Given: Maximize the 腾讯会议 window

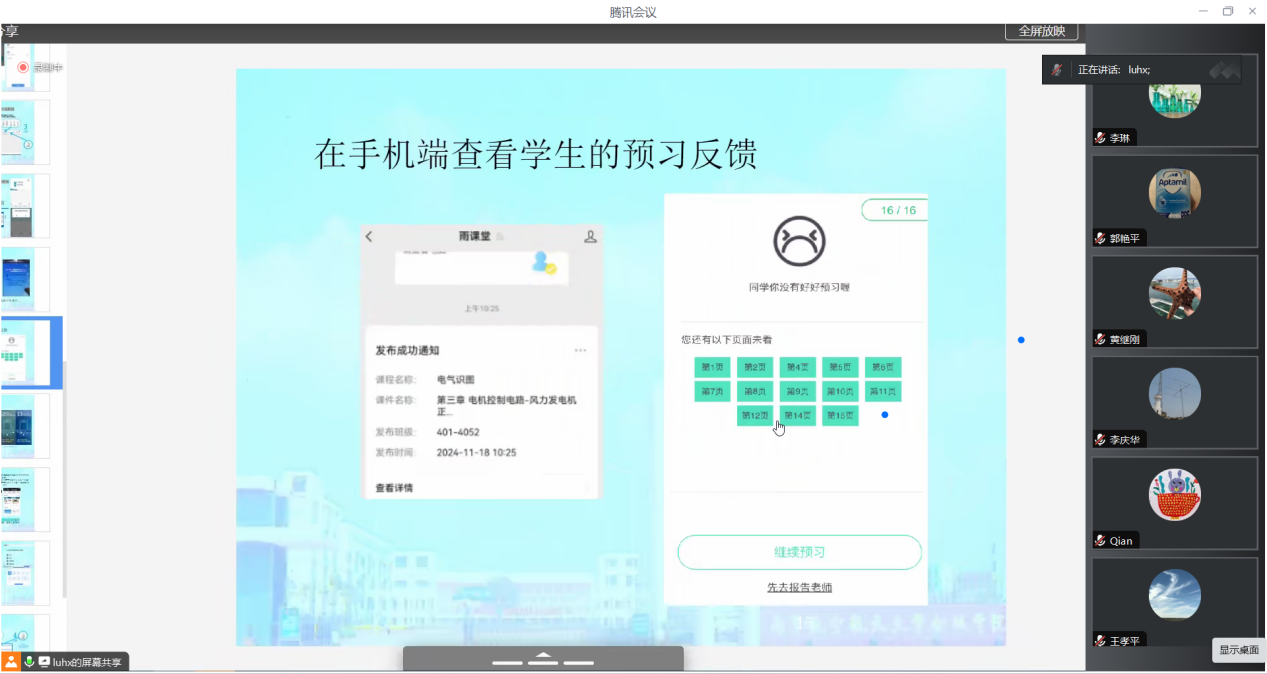Looking at the screenshot, I should click(x=1228, y=11).
